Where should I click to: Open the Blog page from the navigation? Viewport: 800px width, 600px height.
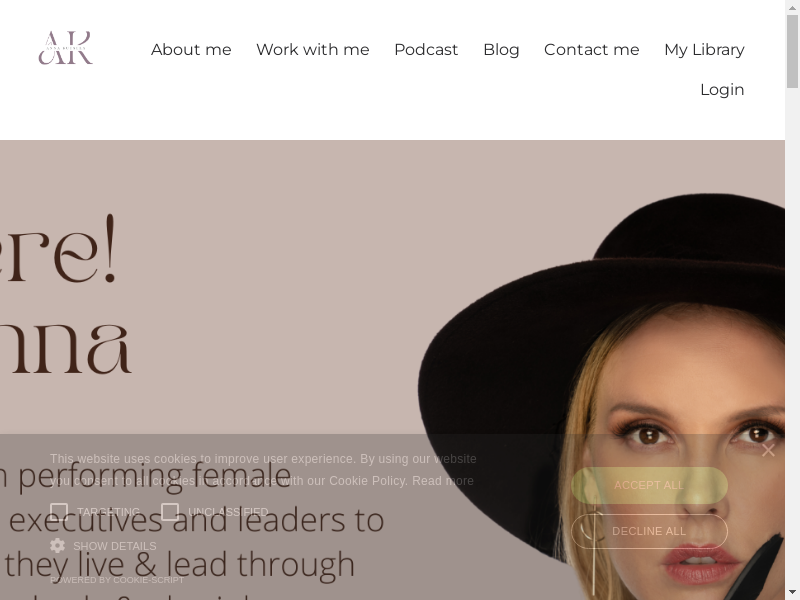click(501, 49)
